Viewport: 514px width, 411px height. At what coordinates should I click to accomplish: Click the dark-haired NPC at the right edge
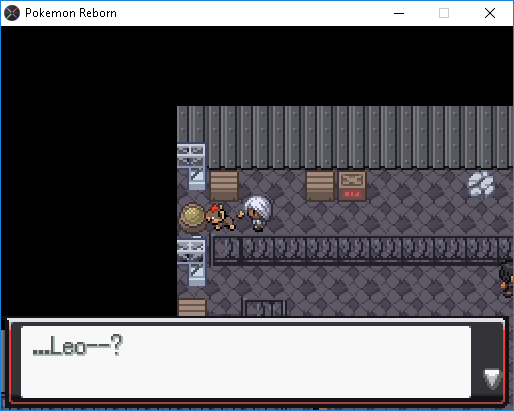coord(507,279)
